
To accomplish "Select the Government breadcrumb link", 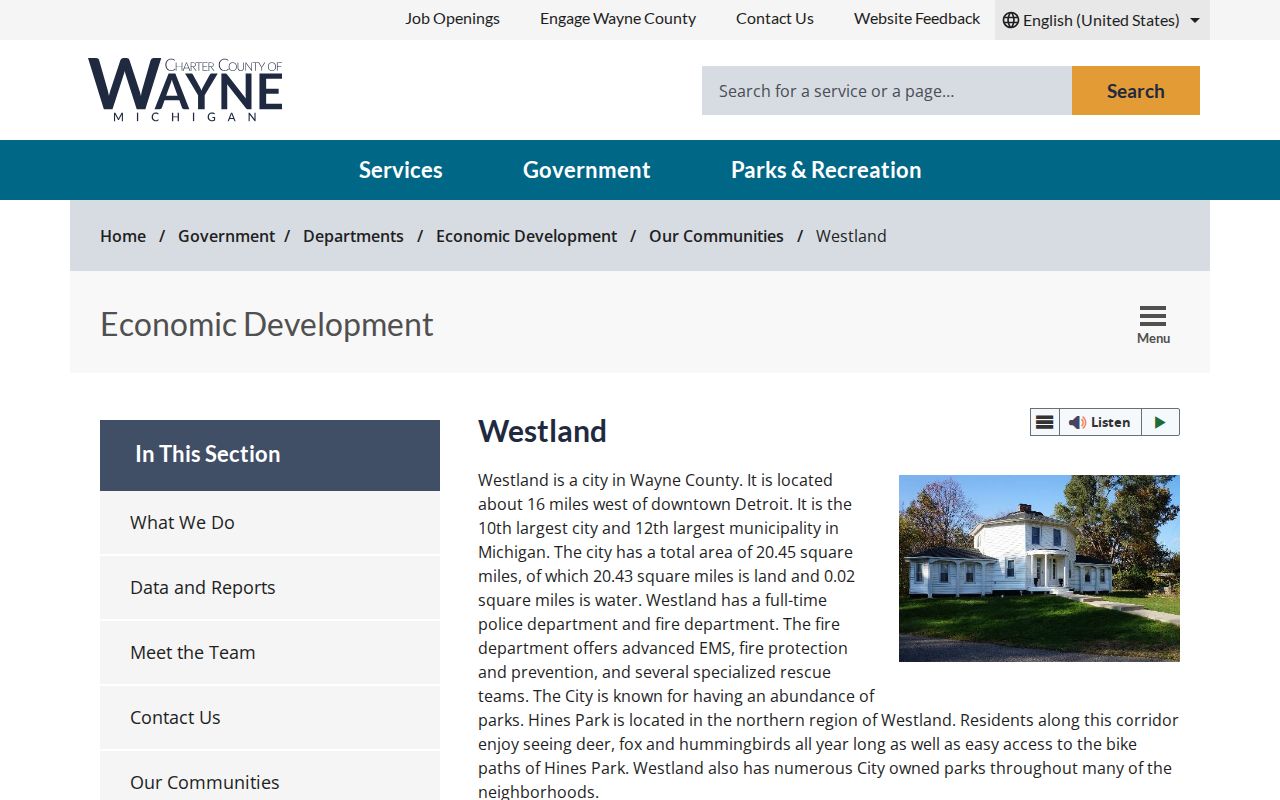I will pyautogui.click(x=226, y=236).
